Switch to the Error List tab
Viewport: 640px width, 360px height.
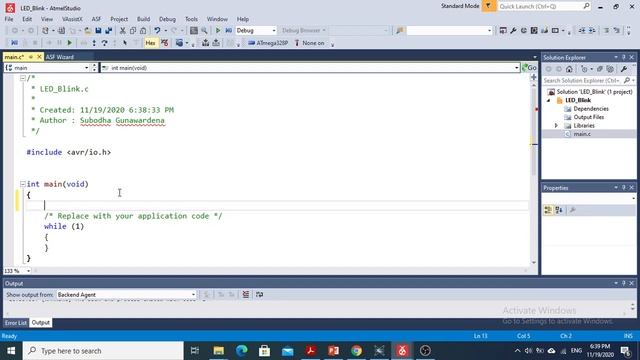tap(16, 323)
